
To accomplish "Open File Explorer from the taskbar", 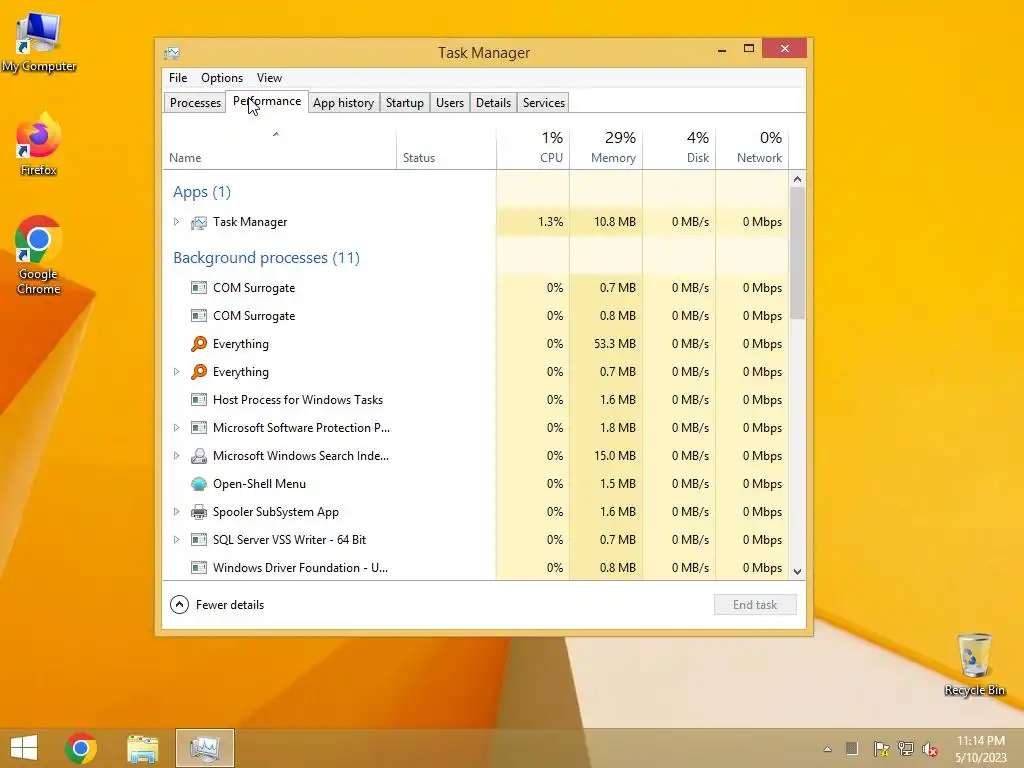I will (x=142, y=748).
